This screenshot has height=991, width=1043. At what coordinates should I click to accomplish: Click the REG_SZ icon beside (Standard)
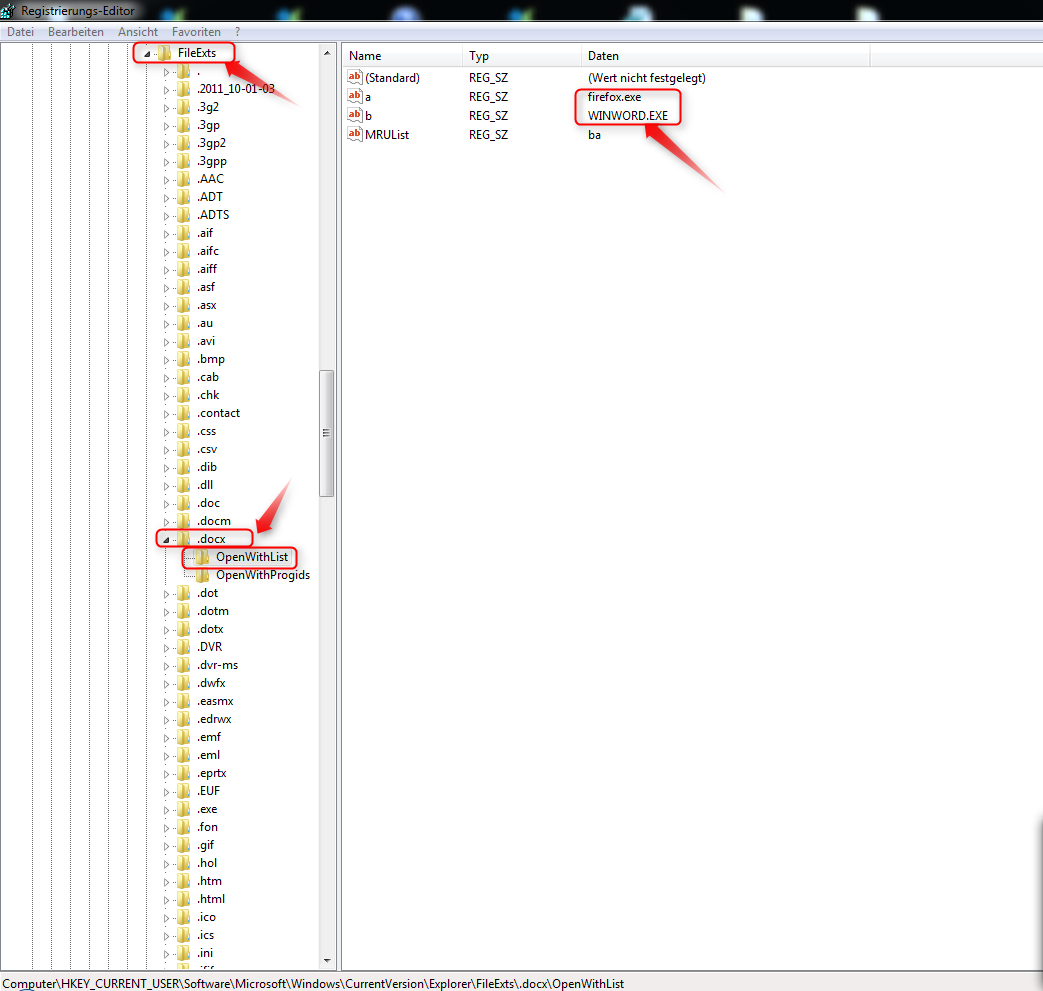(354, 77)
